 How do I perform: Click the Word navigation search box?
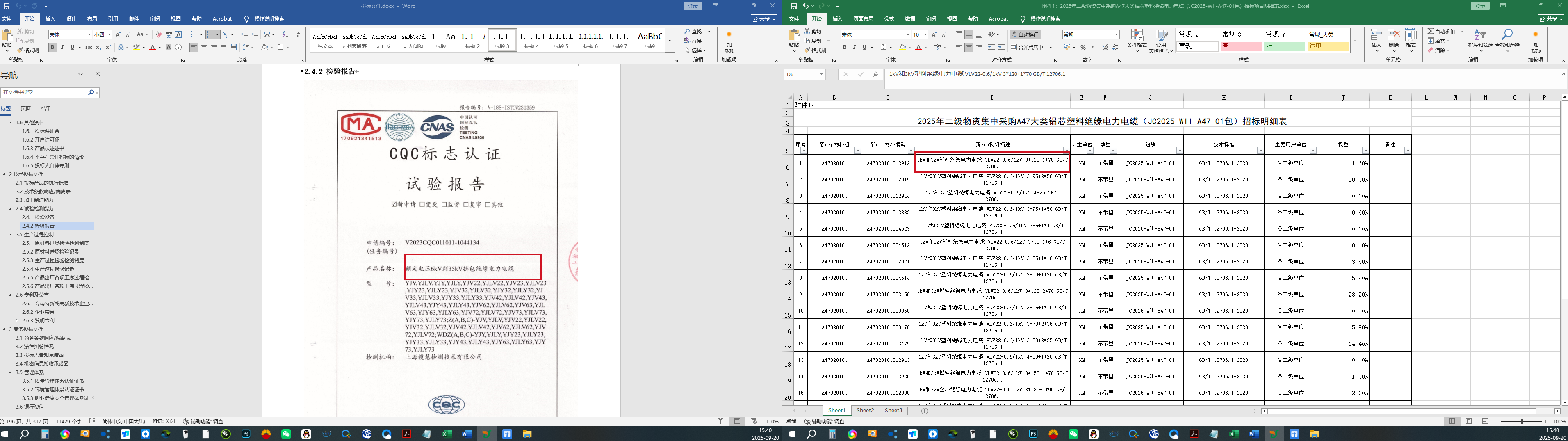(50, 93)
